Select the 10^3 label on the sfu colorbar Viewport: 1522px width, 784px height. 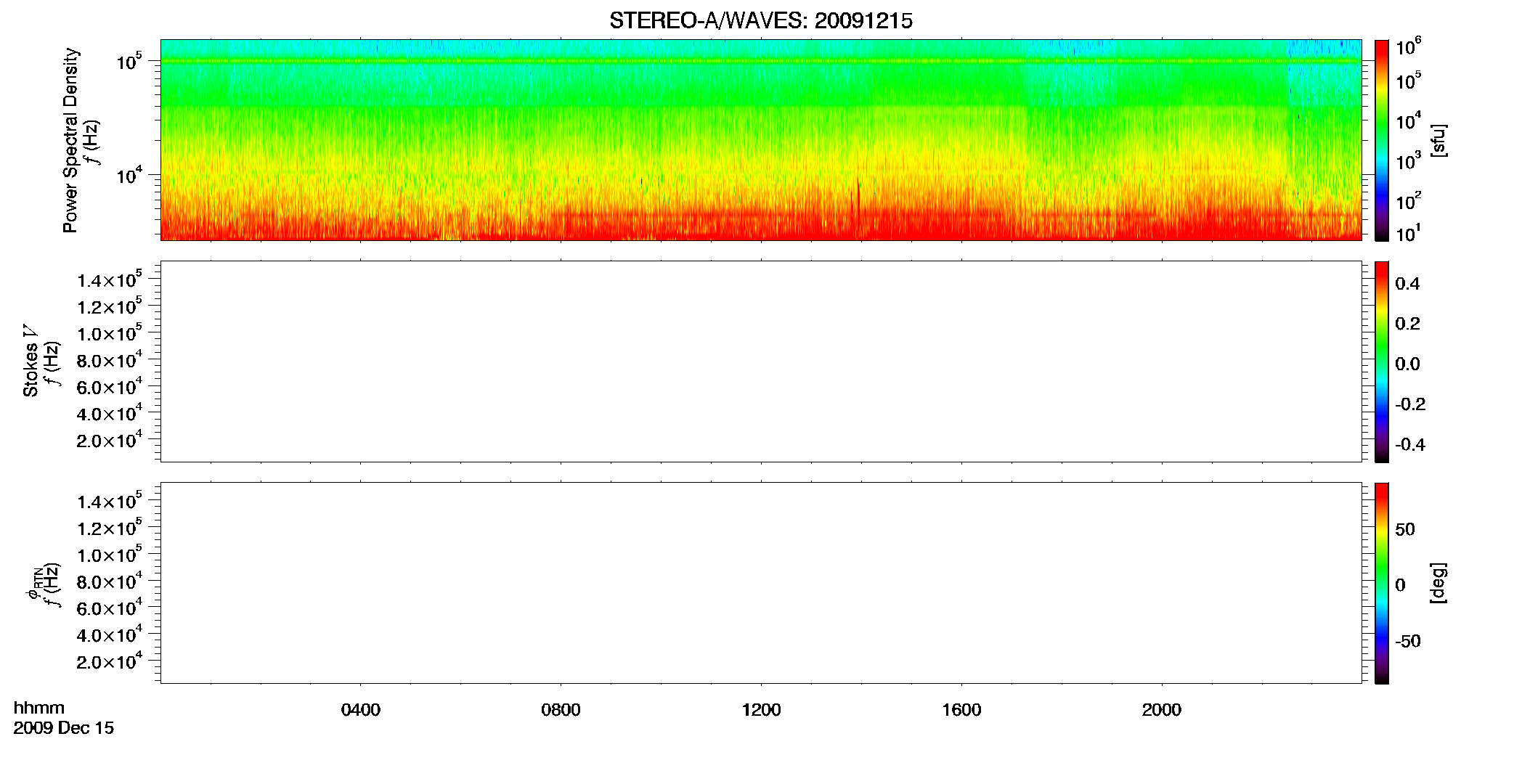(x=1408, y=161)
